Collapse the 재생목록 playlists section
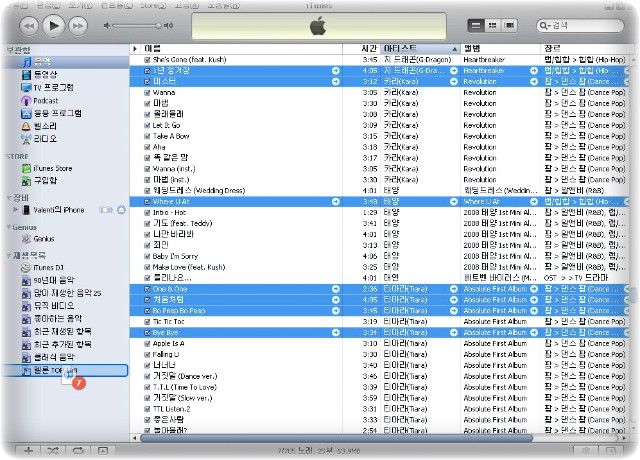The width and height of the screenshot is (640, 460). coord(9,256)
